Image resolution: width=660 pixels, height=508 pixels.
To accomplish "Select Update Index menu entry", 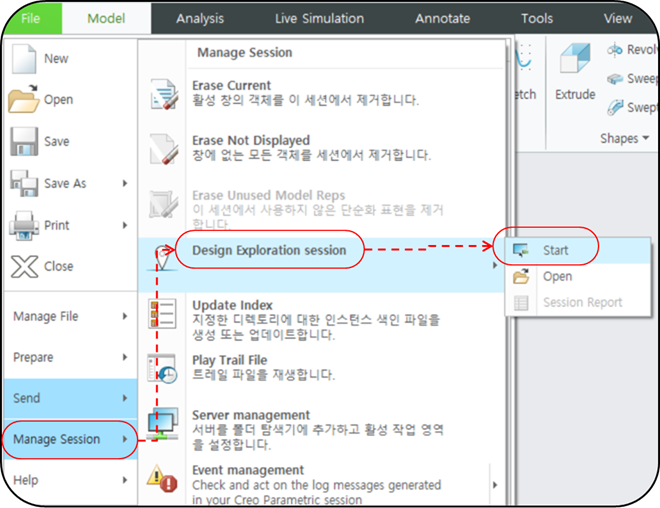I will (321, 320).
